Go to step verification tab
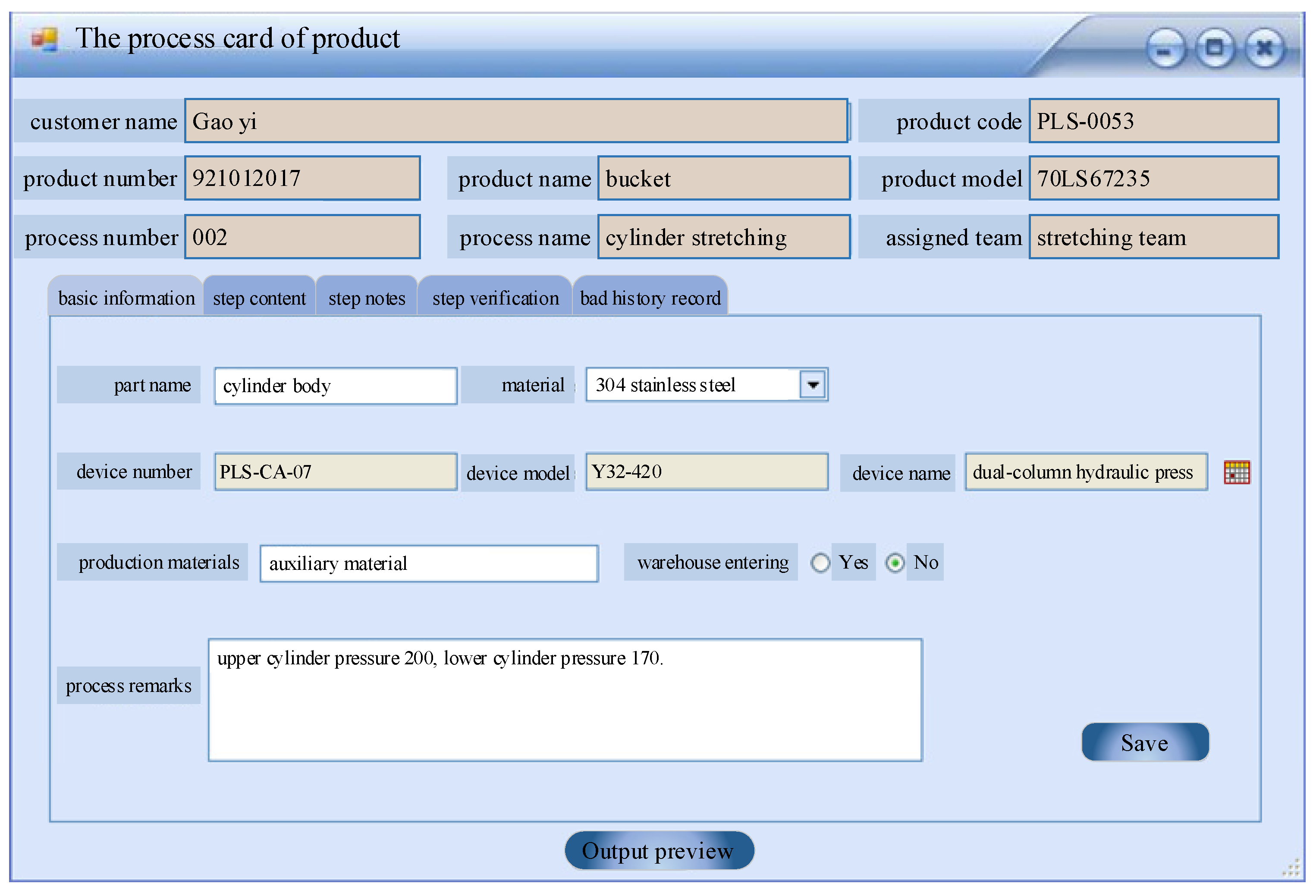The height and width of the screenshot is (896, 1316). pyautogui.click(x=495, y=298)
